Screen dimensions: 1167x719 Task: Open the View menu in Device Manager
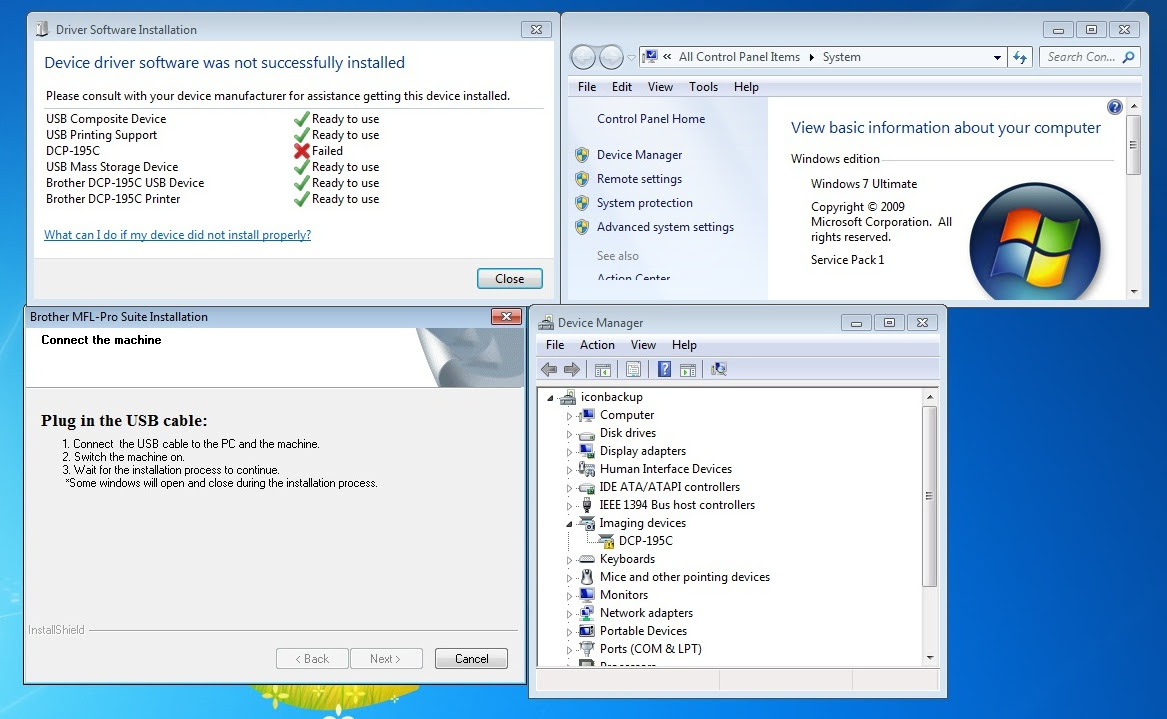tap(643, 345)
